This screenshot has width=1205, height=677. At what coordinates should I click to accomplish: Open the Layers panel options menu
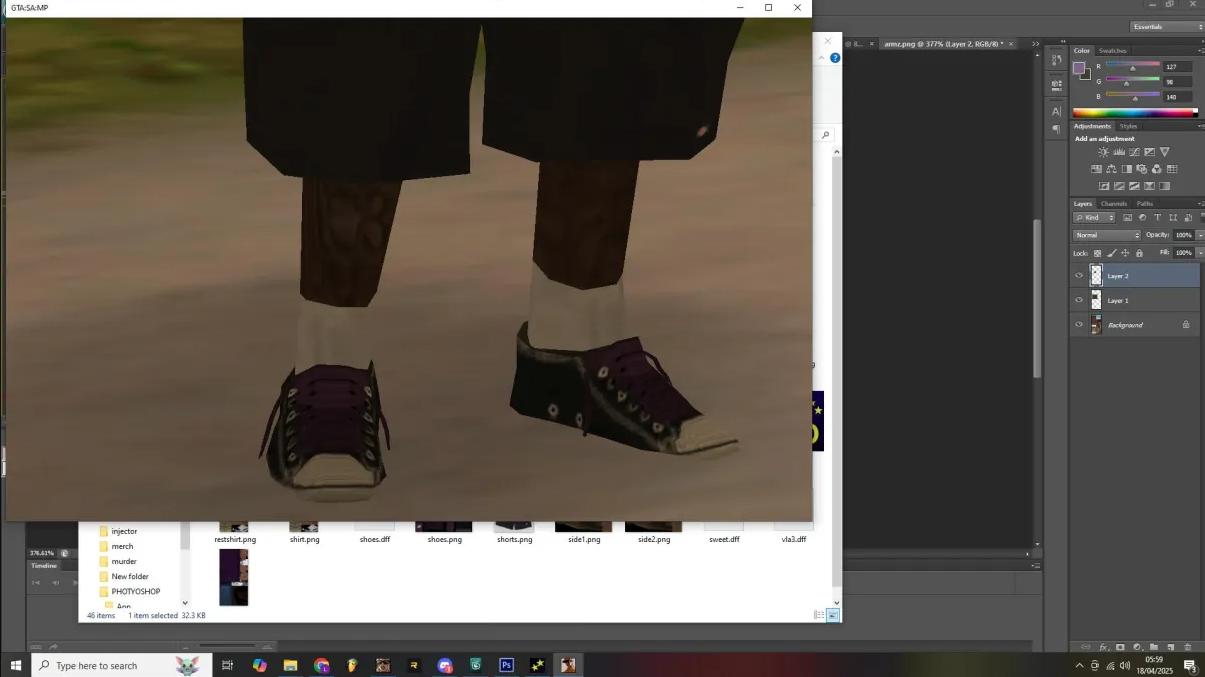point(1200,204)
